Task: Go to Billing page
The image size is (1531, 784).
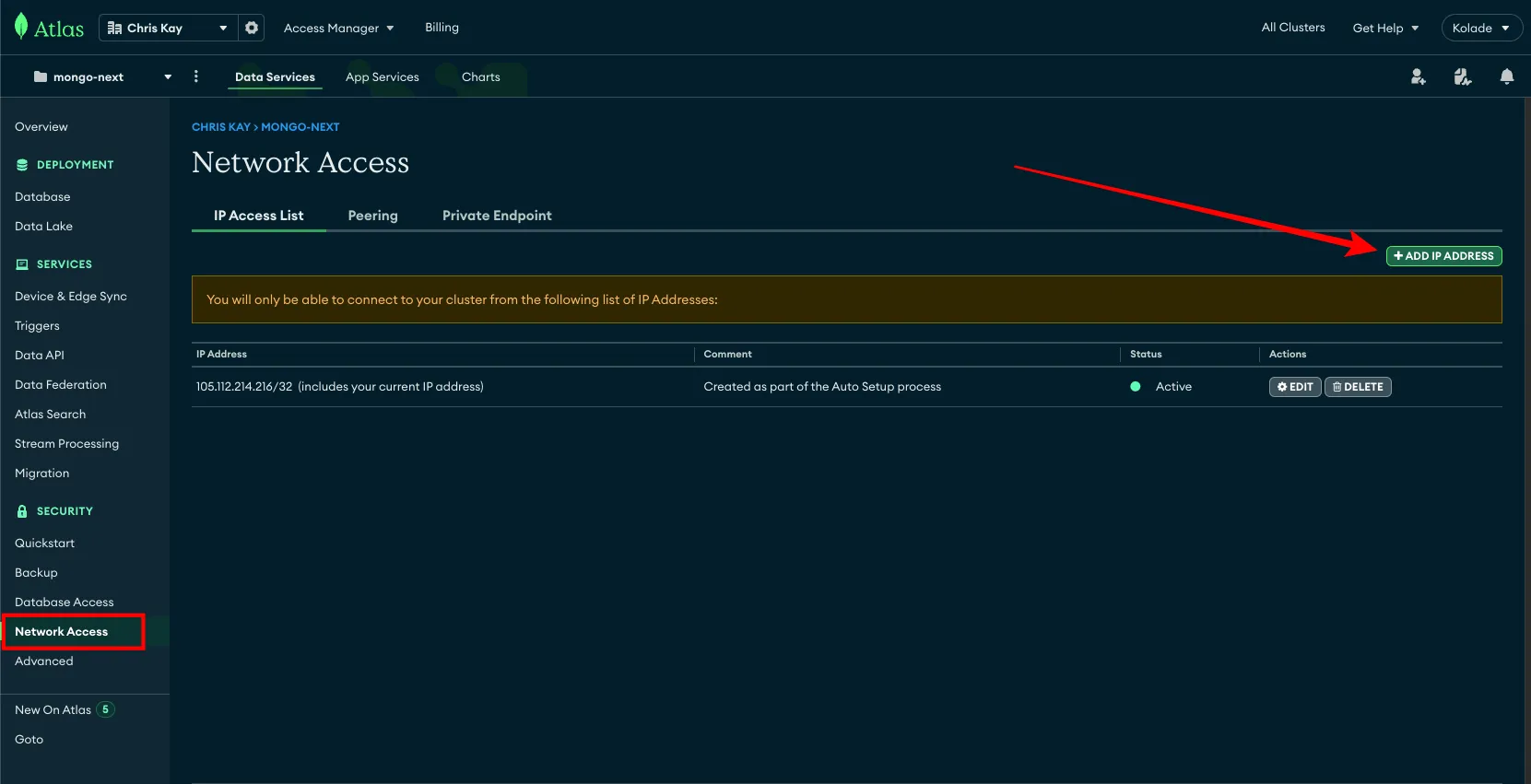Action: coord(442,28)
